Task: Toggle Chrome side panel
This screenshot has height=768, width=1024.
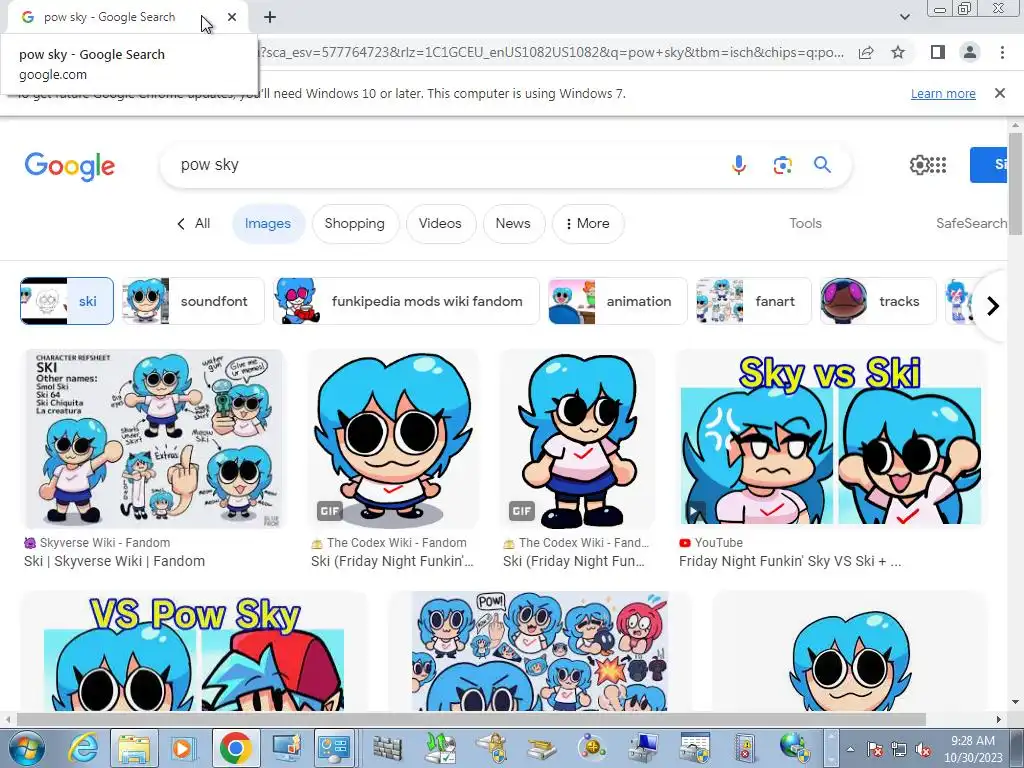Action: 938,52
